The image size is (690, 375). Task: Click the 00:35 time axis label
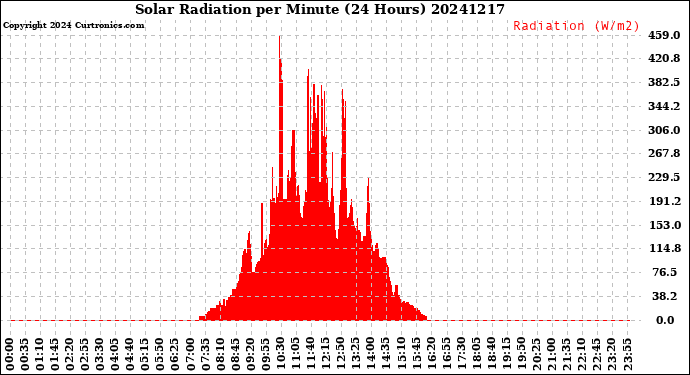[x=25, y=355]
